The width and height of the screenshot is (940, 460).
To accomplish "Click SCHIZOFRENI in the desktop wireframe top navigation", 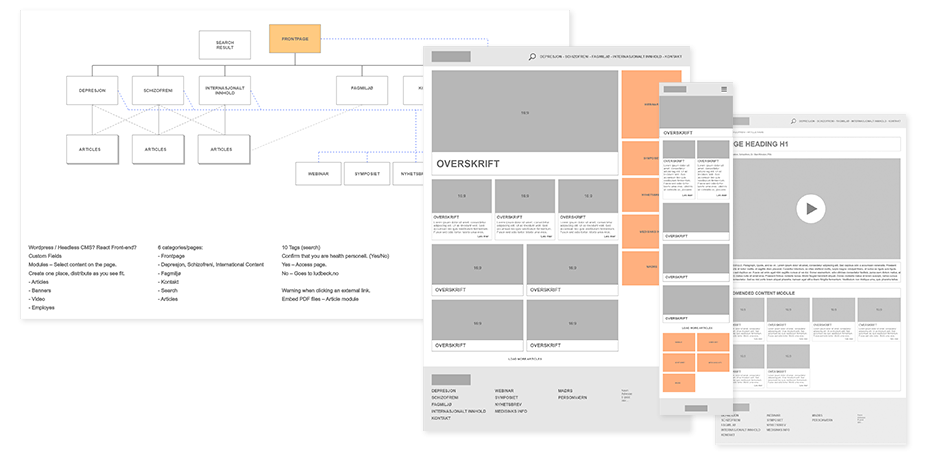I will tap(577, 57).
